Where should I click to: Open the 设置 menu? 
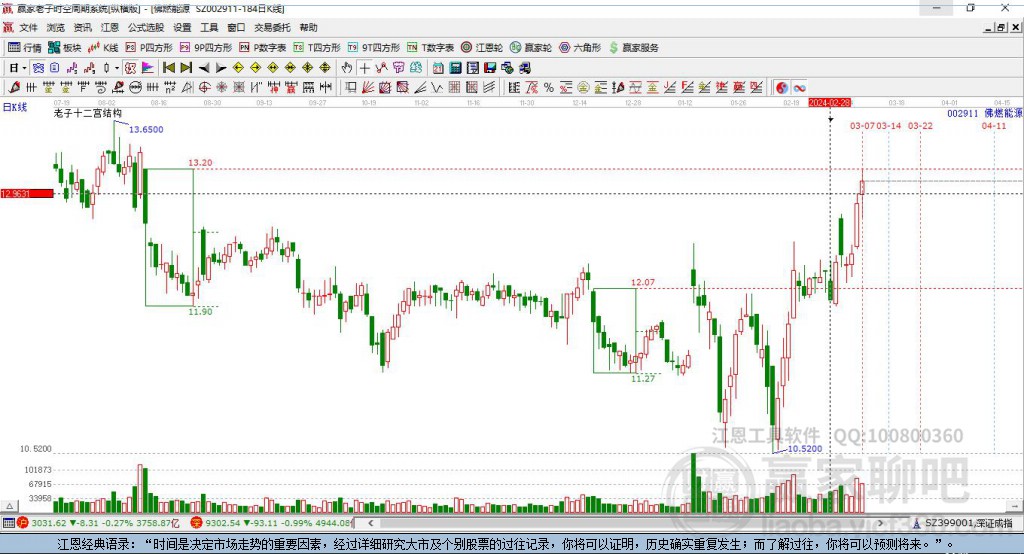pyautogui.click(x=182, y=27)
